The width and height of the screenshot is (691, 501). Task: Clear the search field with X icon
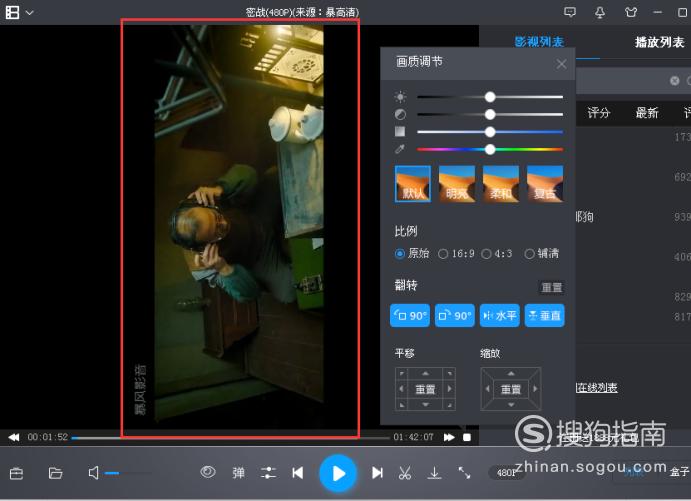pos(674,81)
